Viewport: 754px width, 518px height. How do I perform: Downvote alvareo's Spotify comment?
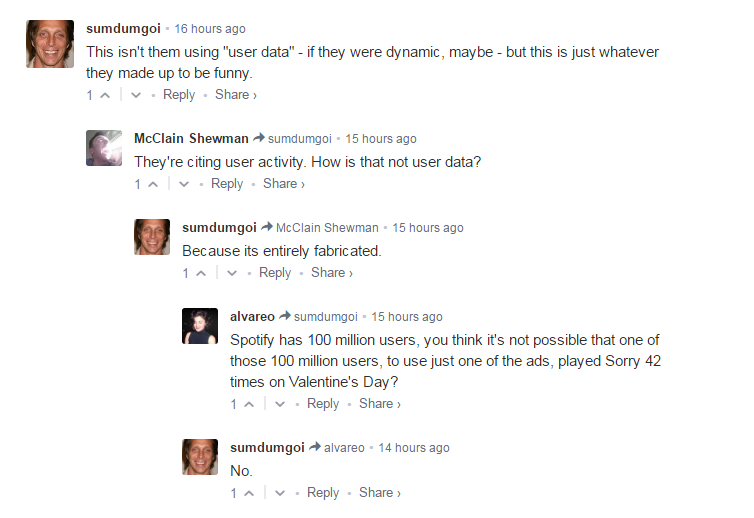280,404
